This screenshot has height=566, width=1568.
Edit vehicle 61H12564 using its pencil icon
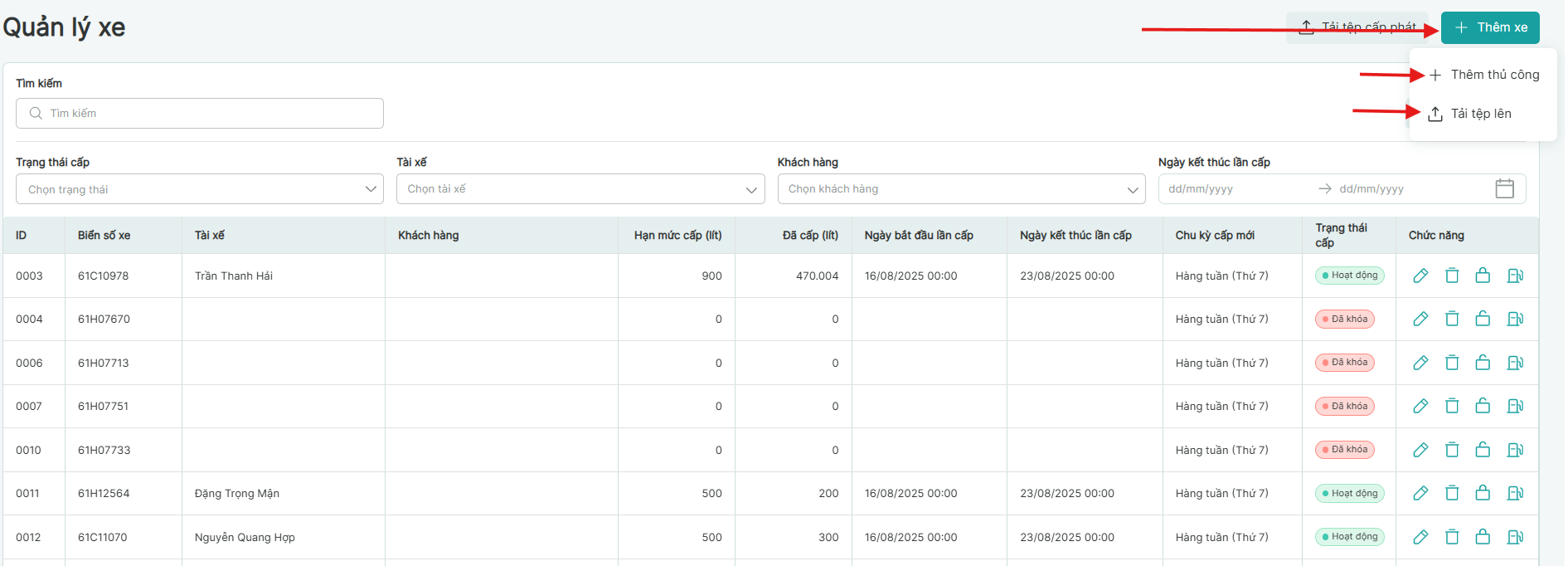tap(1420, 493)
